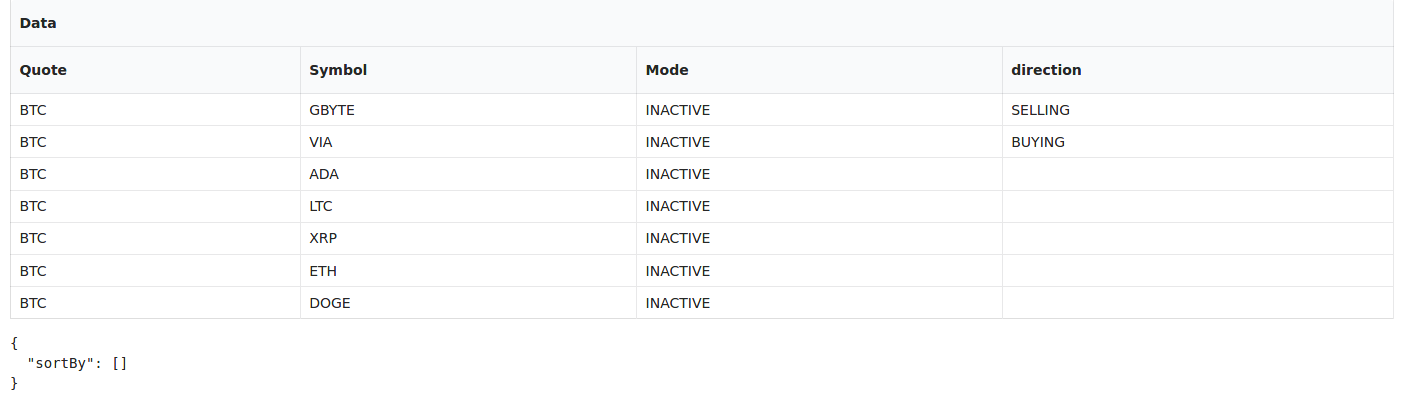Click the BUYING direction cell

pos(1197,142)
